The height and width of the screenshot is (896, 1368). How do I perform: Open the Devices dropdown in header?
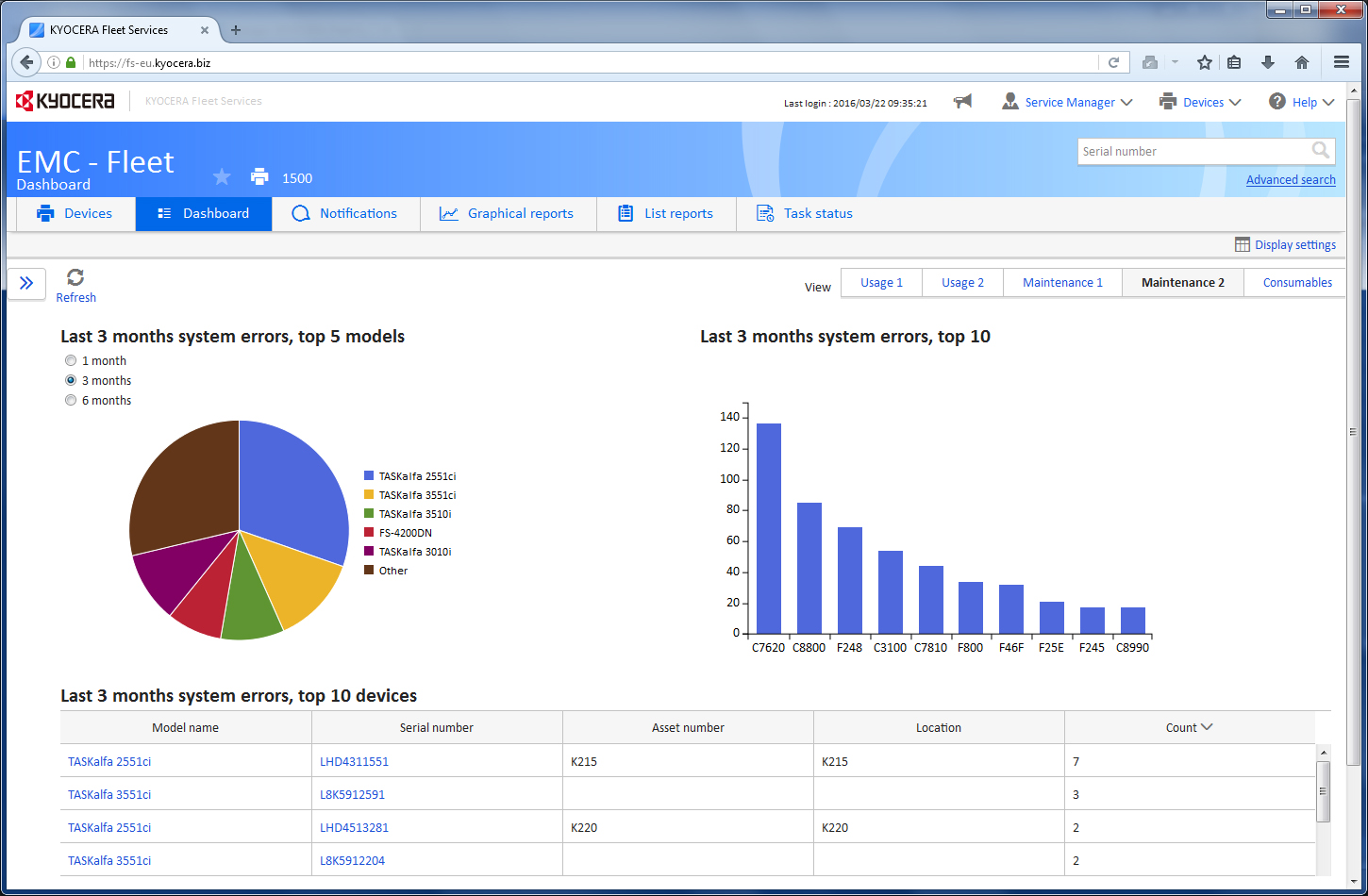(x=1200, y=102)
